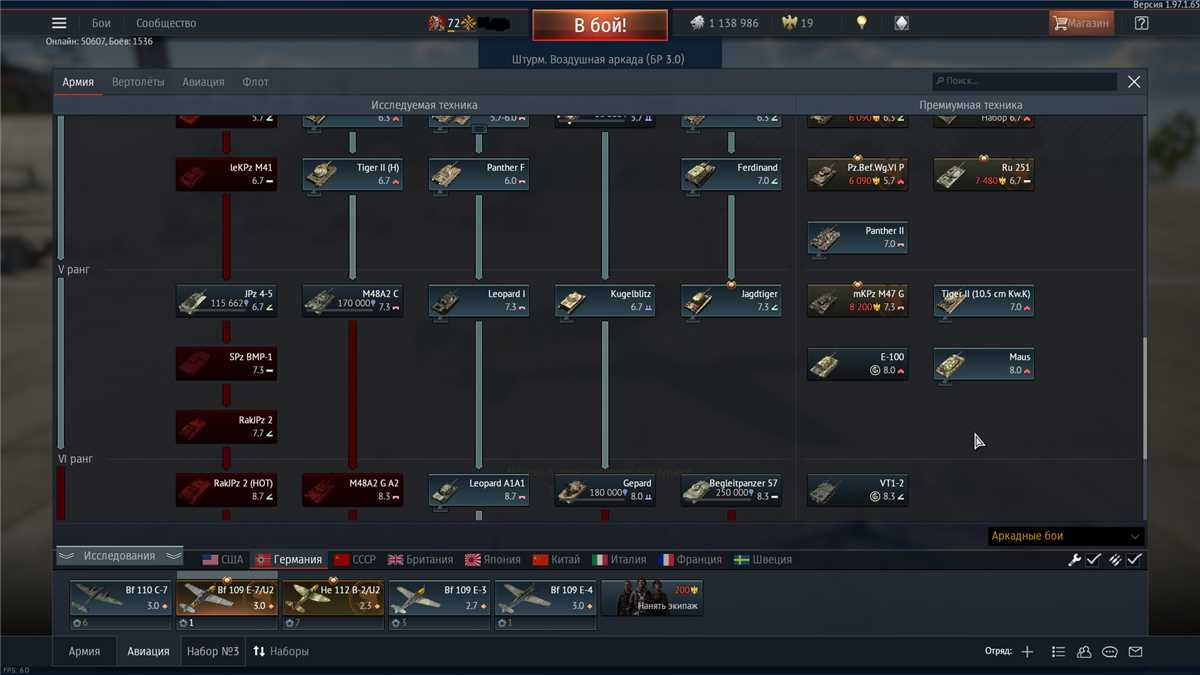
Task: Toggle the striped checkmark filter
Action: pyautogui.click(x=1114, y=560)
